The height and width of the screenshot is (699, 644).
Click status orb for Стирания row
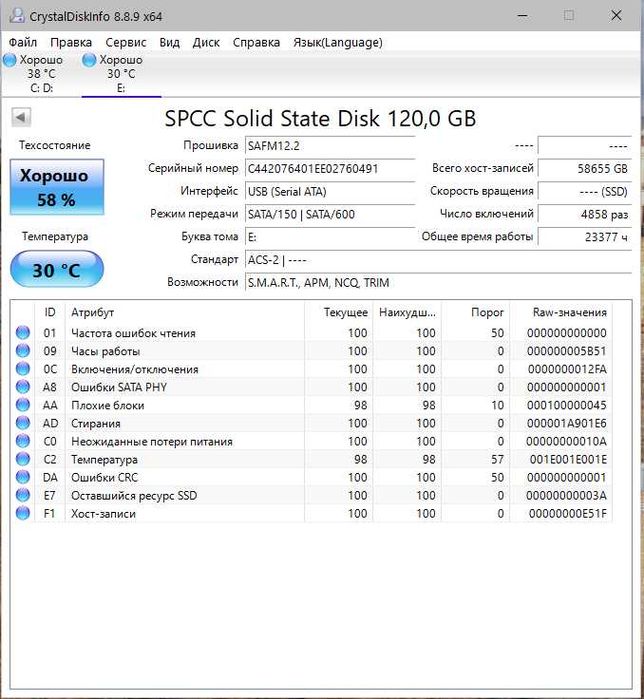[x=23, y=423]
